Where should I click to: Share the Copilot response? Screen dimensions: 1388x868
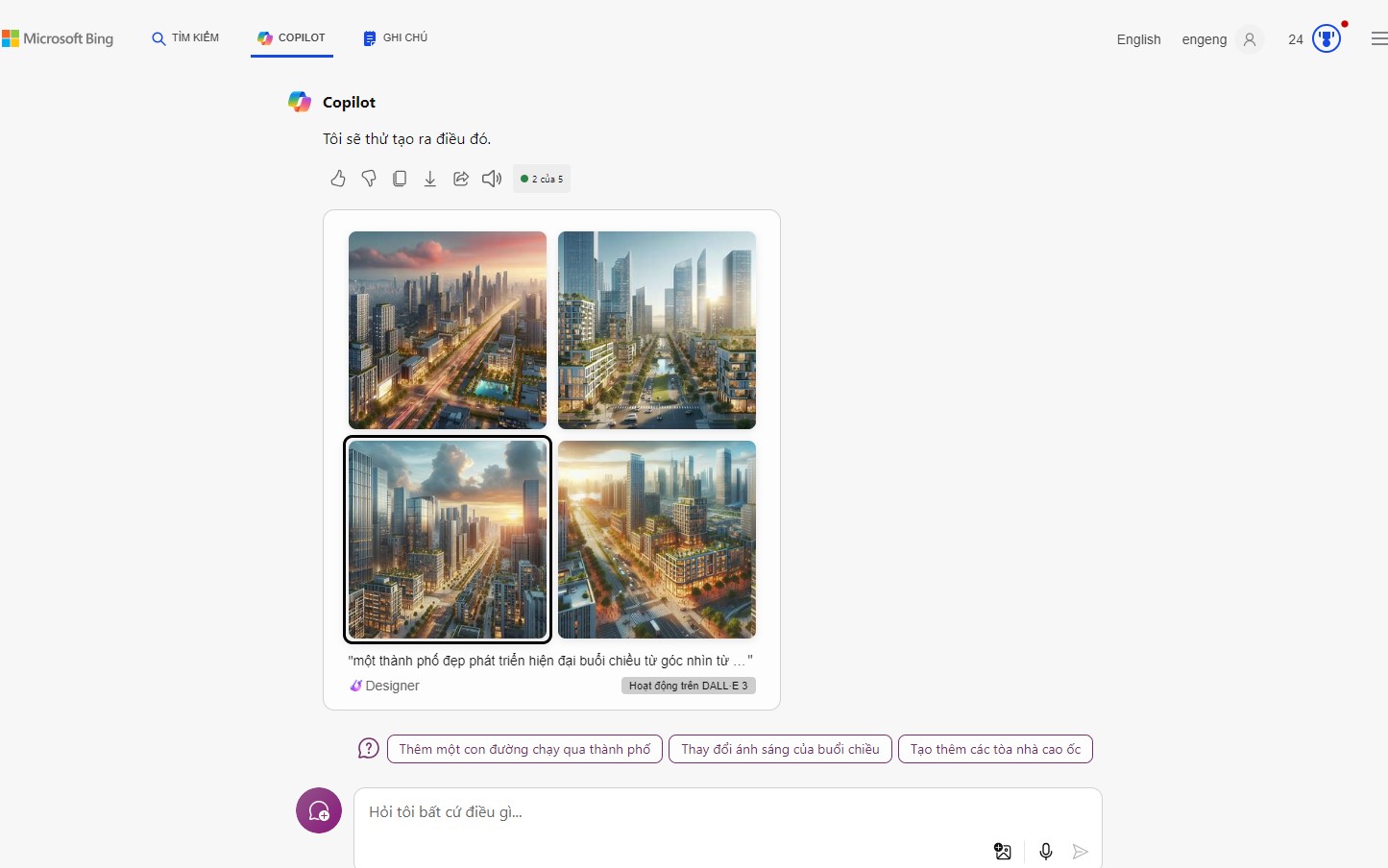click(x=461, y=179)
